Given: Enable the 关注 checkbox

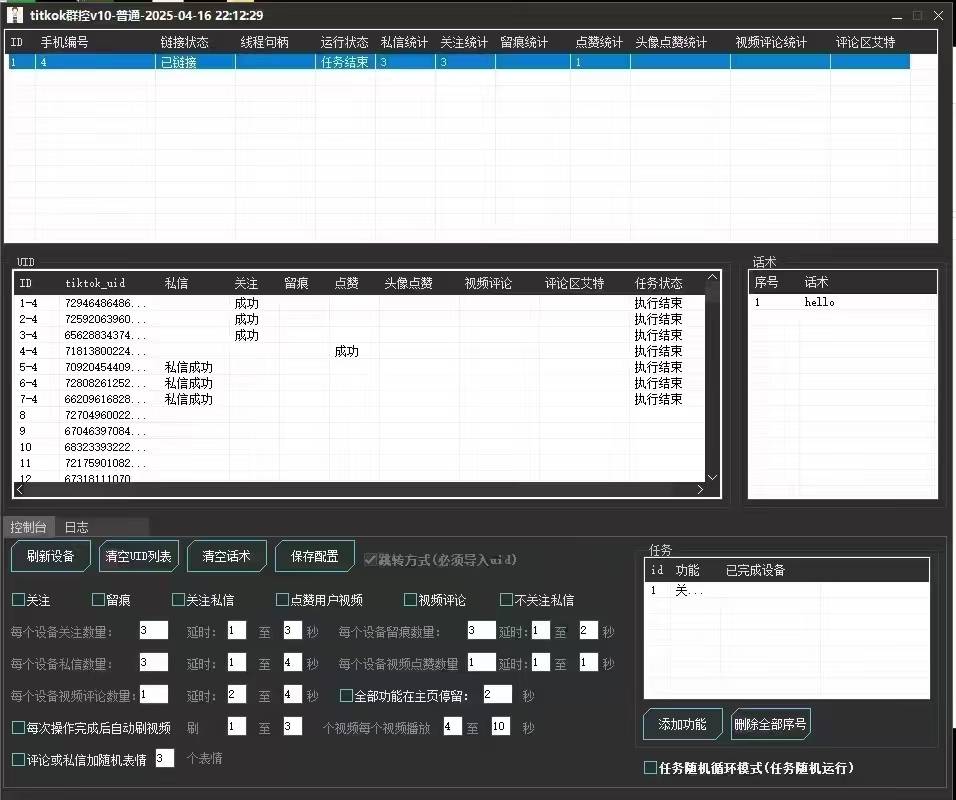Looking at the screenshot, I should 18,600.
